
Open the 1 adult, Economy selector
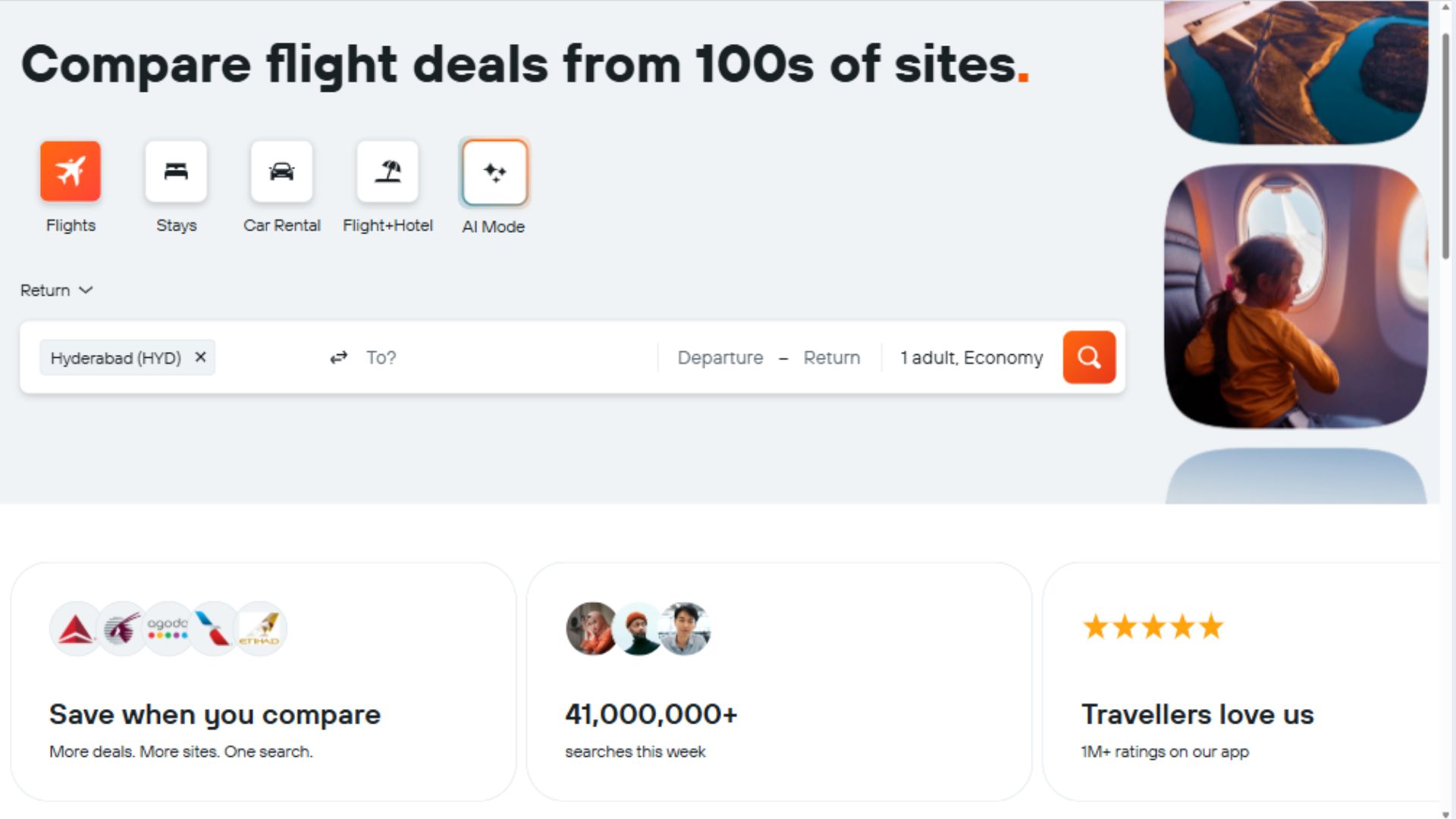tap(971, 357)
